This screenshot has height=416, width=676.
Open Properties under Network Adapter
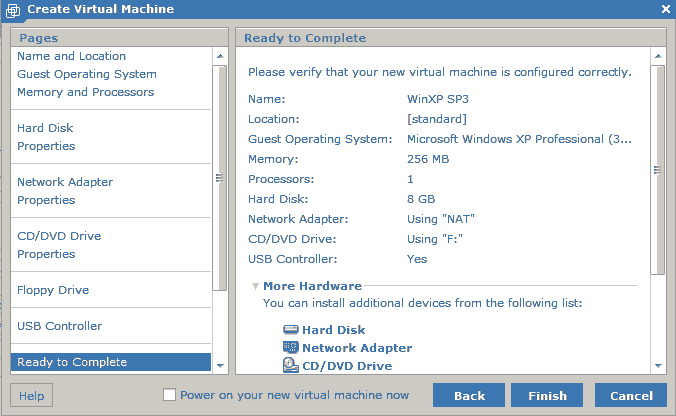click(46, 200)
